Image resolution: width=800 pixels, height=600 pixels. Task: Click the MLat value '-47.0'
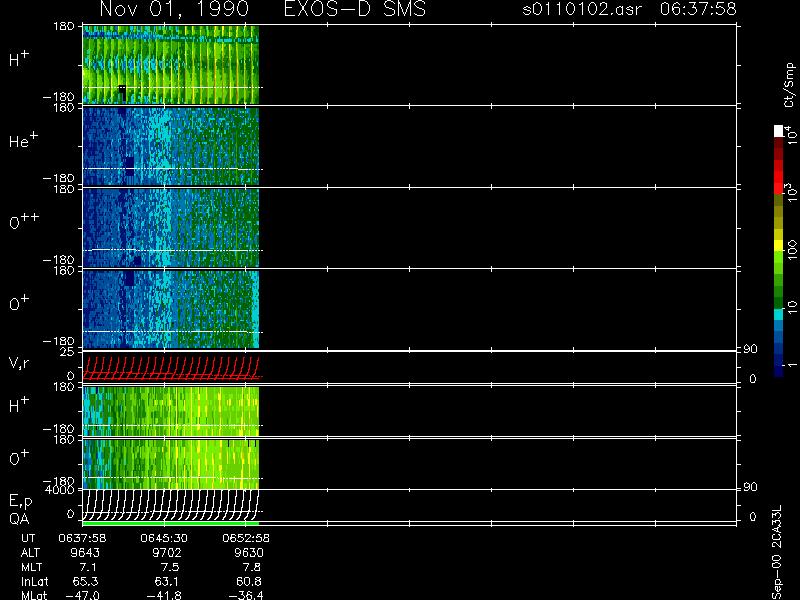82,595
